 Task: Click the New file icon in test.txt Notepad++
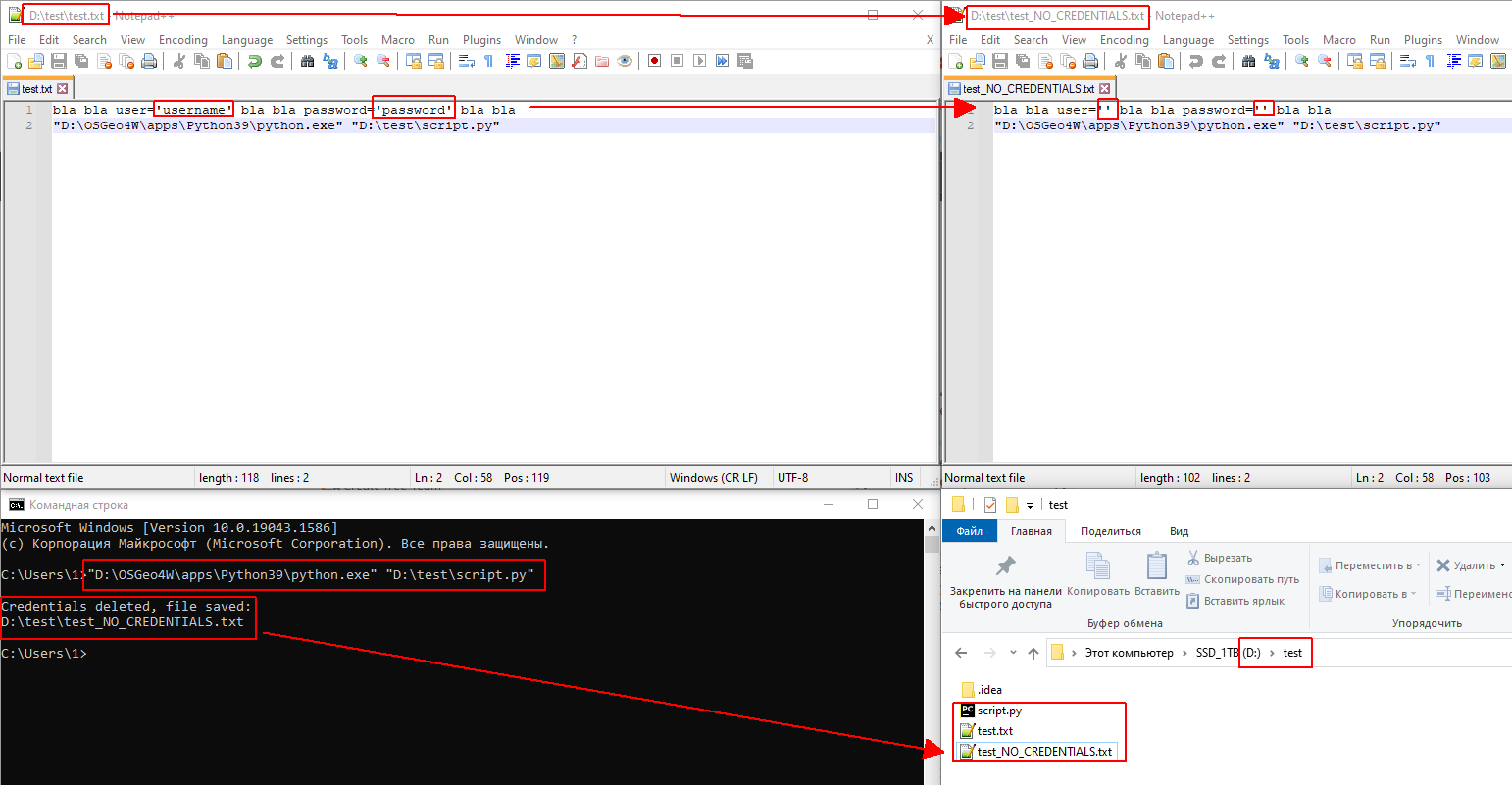pos(14,61)
